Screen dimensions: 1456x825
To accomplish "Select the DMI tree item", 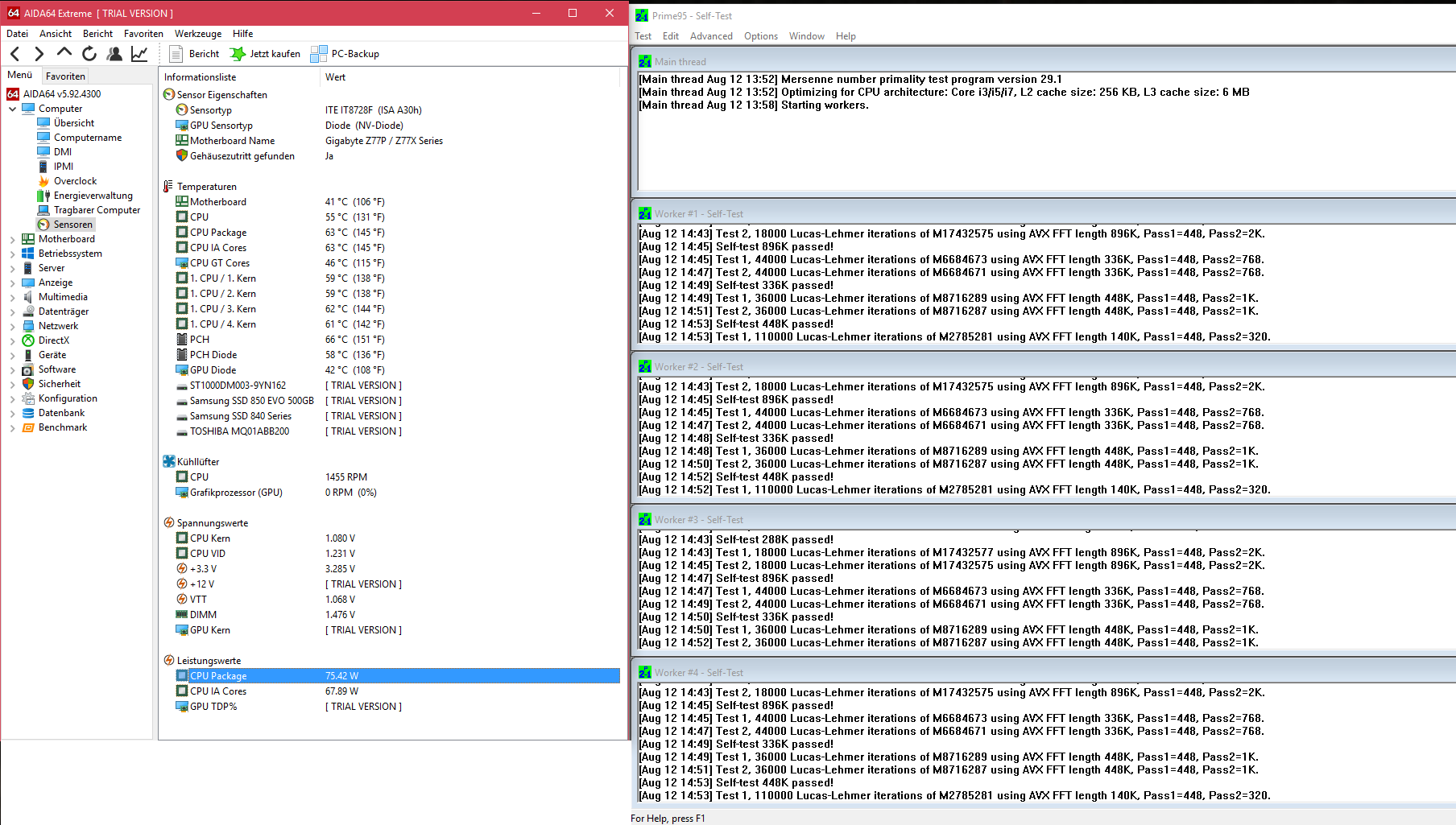I will point(55,152).
